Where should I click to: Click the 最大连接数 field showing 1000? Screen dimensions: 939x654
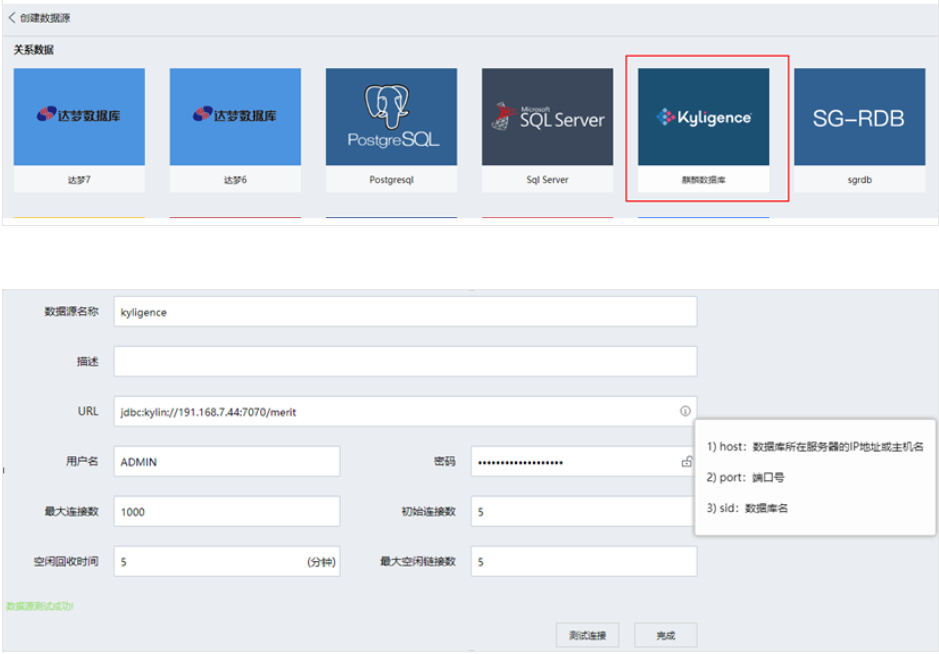coord(227,511)
